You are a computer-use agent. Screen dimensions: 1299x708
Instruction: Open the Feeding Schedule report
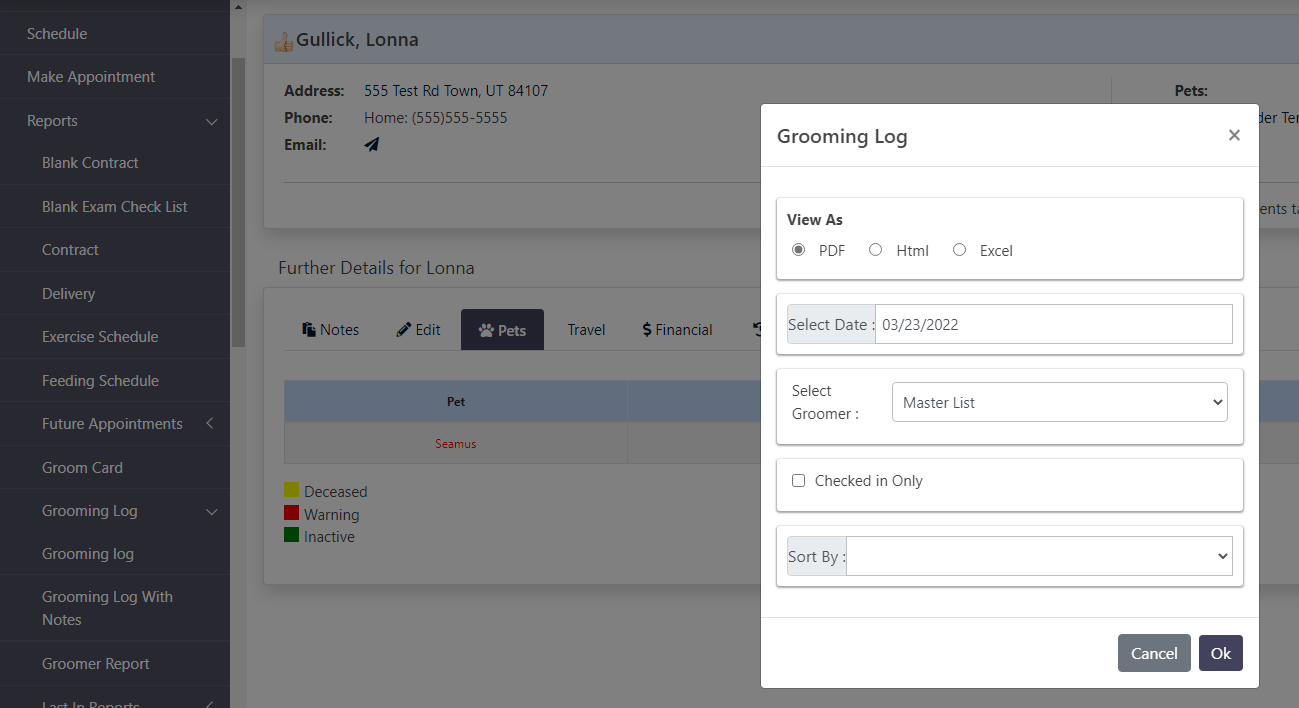(100, 381)
